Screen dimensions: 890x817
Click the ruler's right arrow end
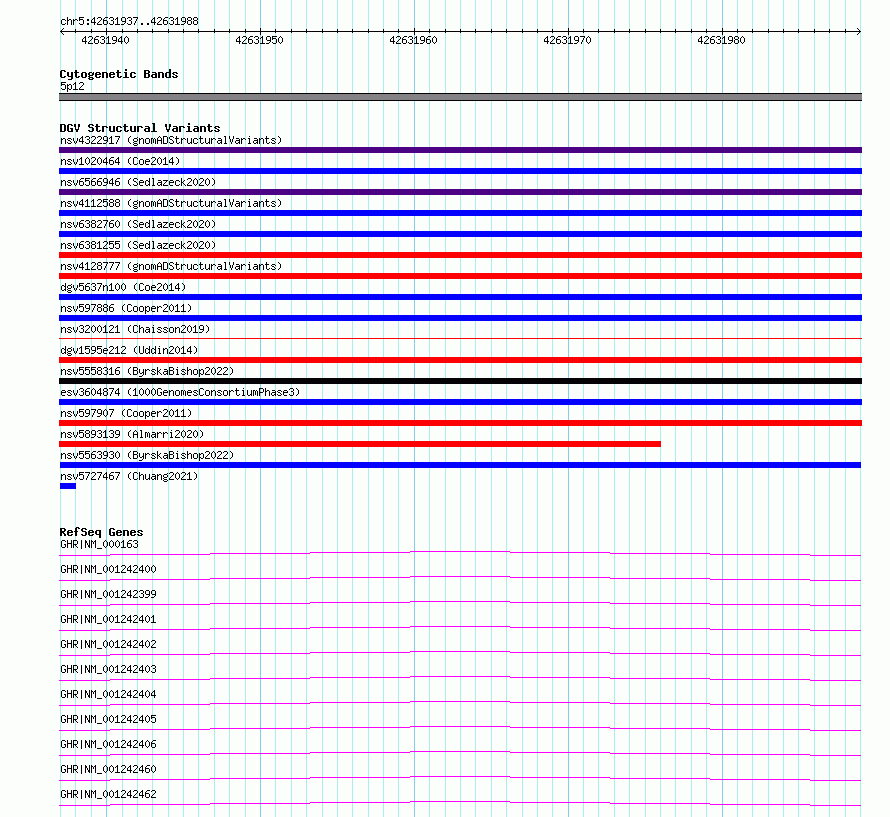pos(859,31)
